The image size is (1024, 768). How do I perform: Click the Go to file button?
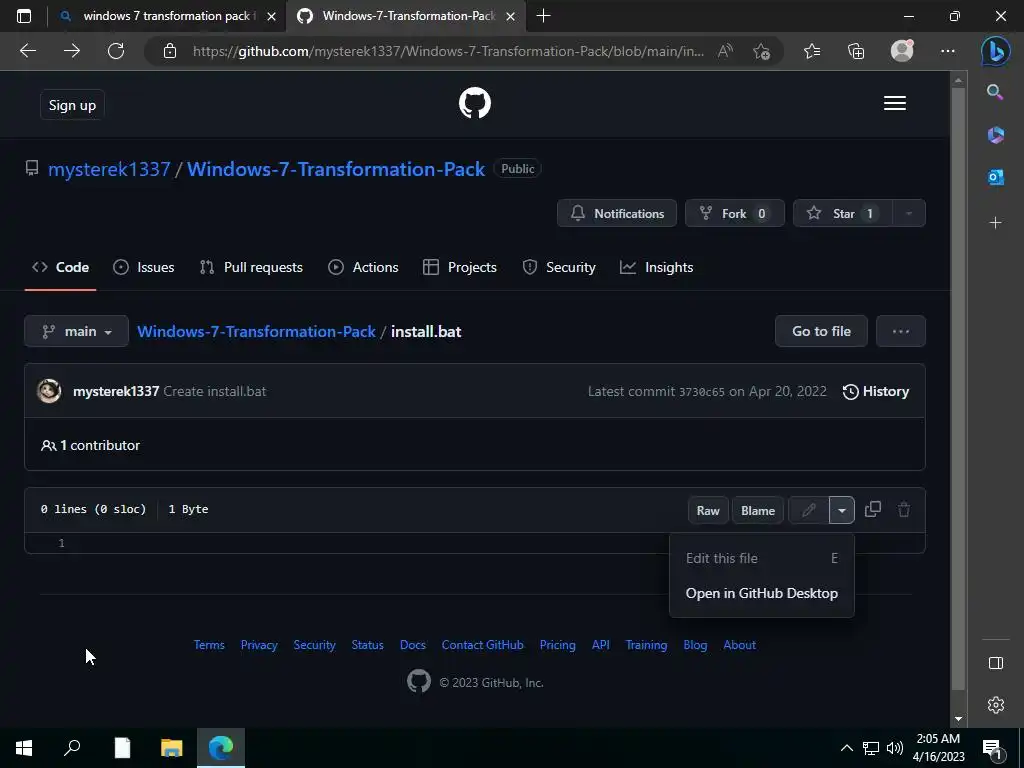tap(821, 331)
